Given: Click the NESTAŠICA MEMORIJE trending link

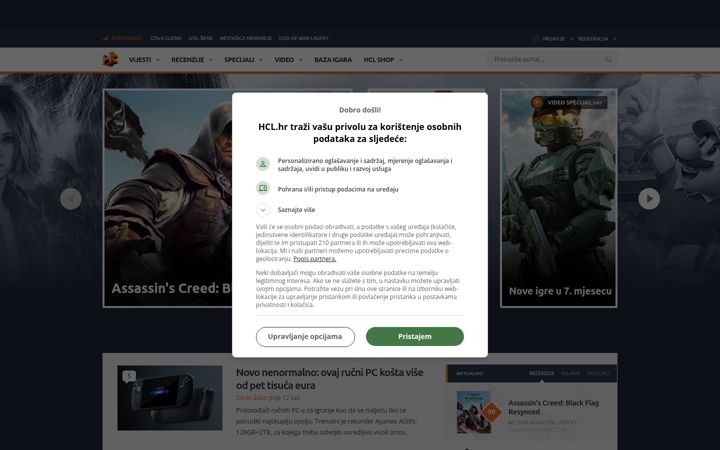Looking at the screenshot, I should tap(246, 38).
